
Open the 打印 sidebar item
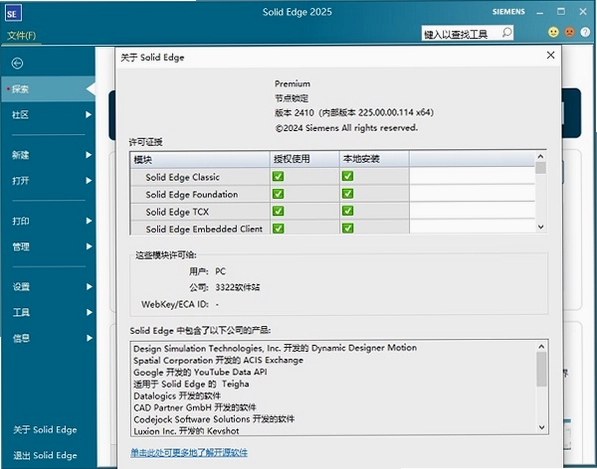[48, 221]
